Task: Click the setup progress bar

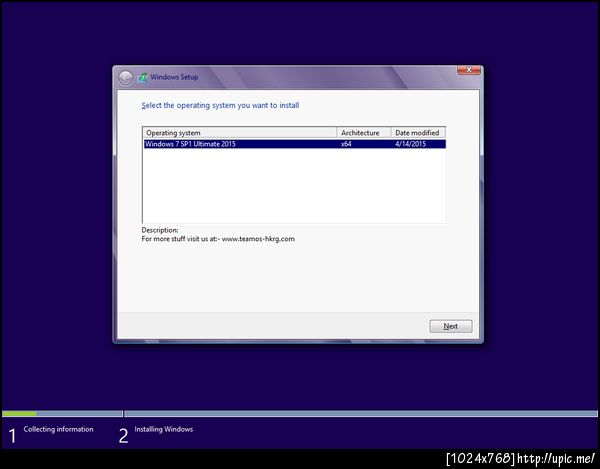Action: [x=300, y=414]
